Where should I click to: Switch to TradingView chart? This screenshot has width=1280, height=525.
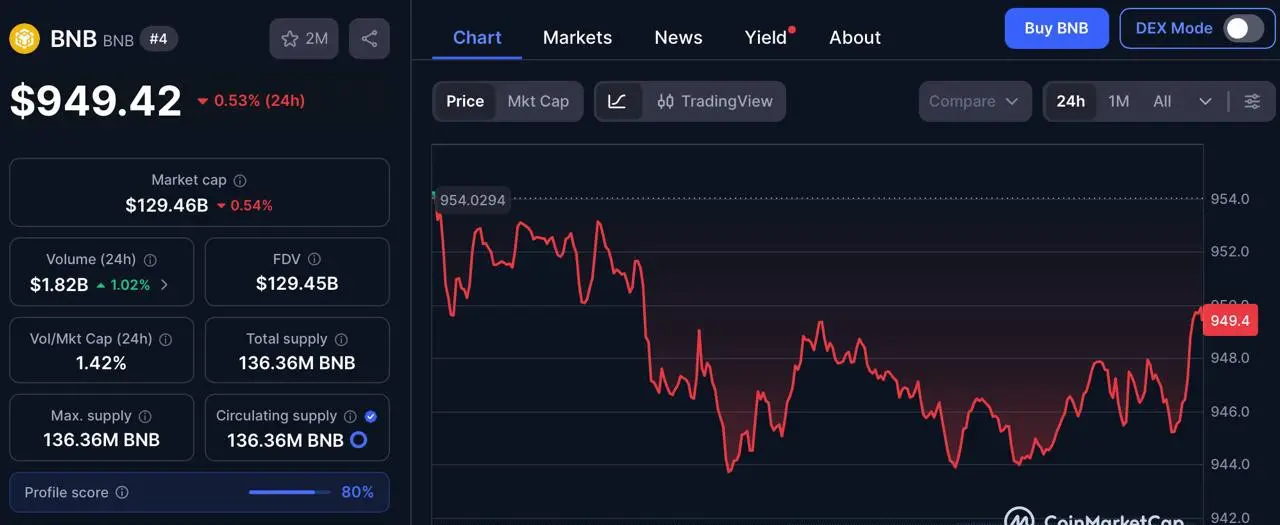click(715, 101)
